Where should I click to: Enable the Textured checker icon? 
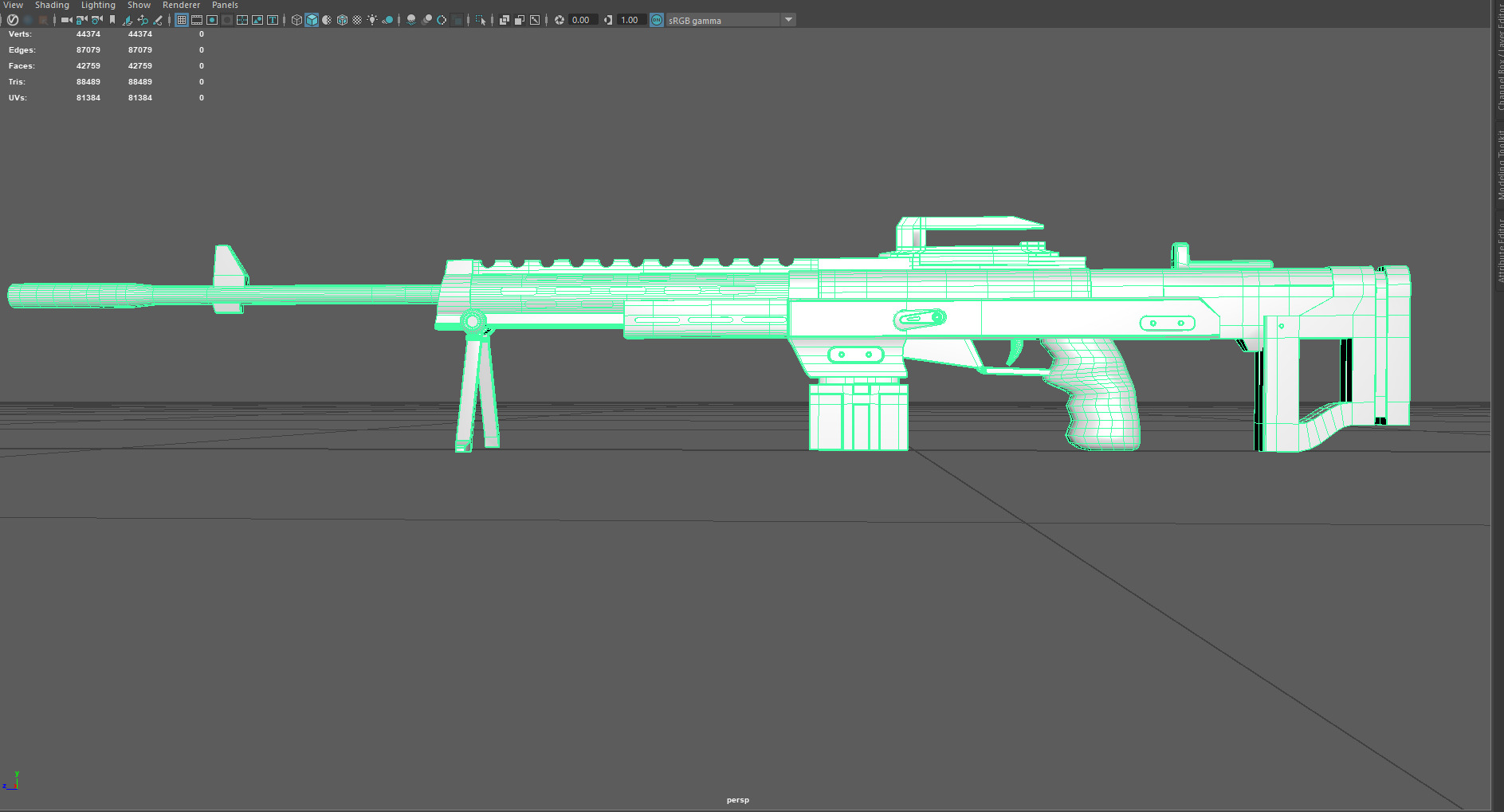[x=357, y=20]
